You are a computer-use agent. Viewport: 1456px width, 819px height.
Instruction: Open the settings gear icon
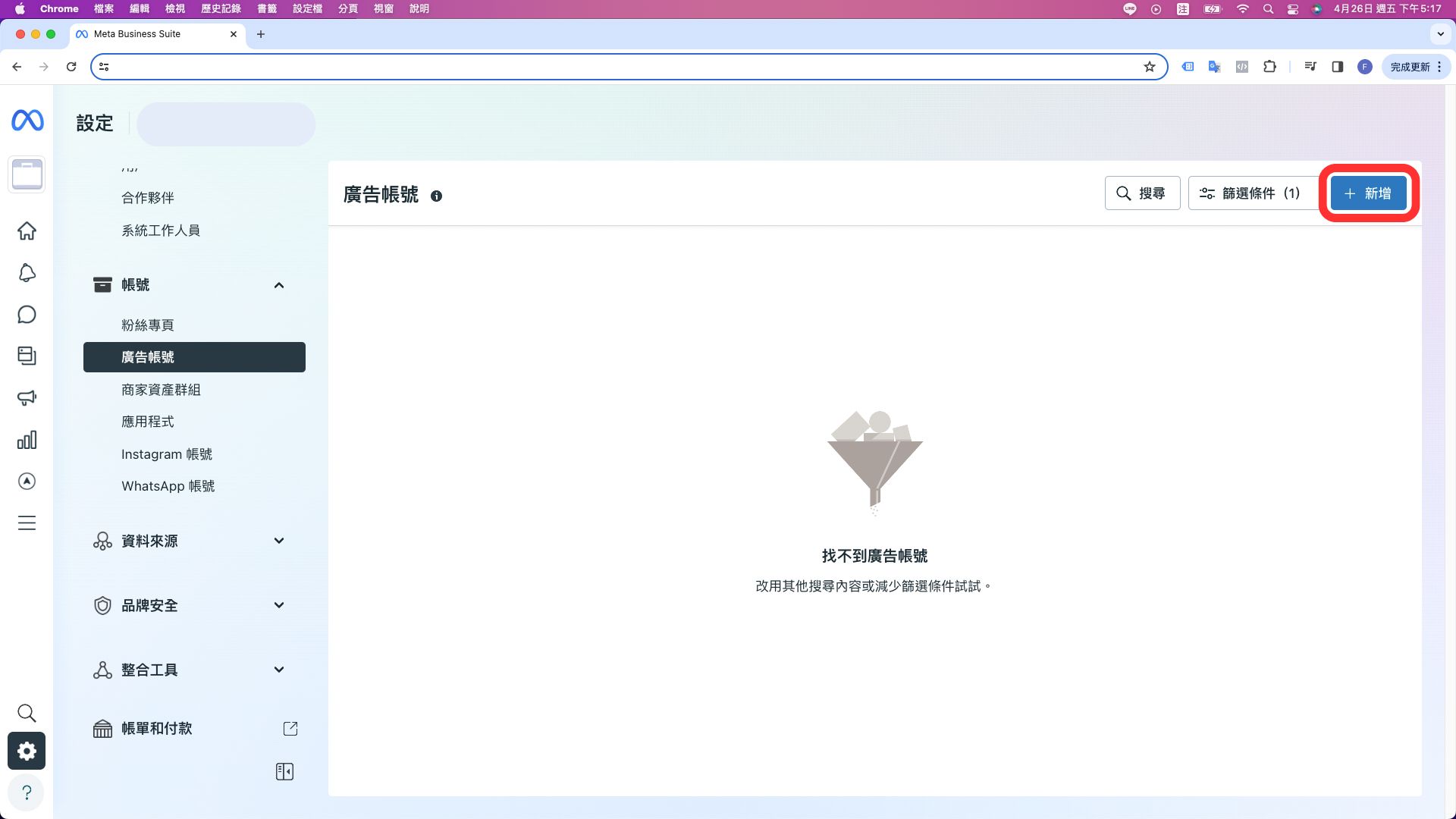27,751
